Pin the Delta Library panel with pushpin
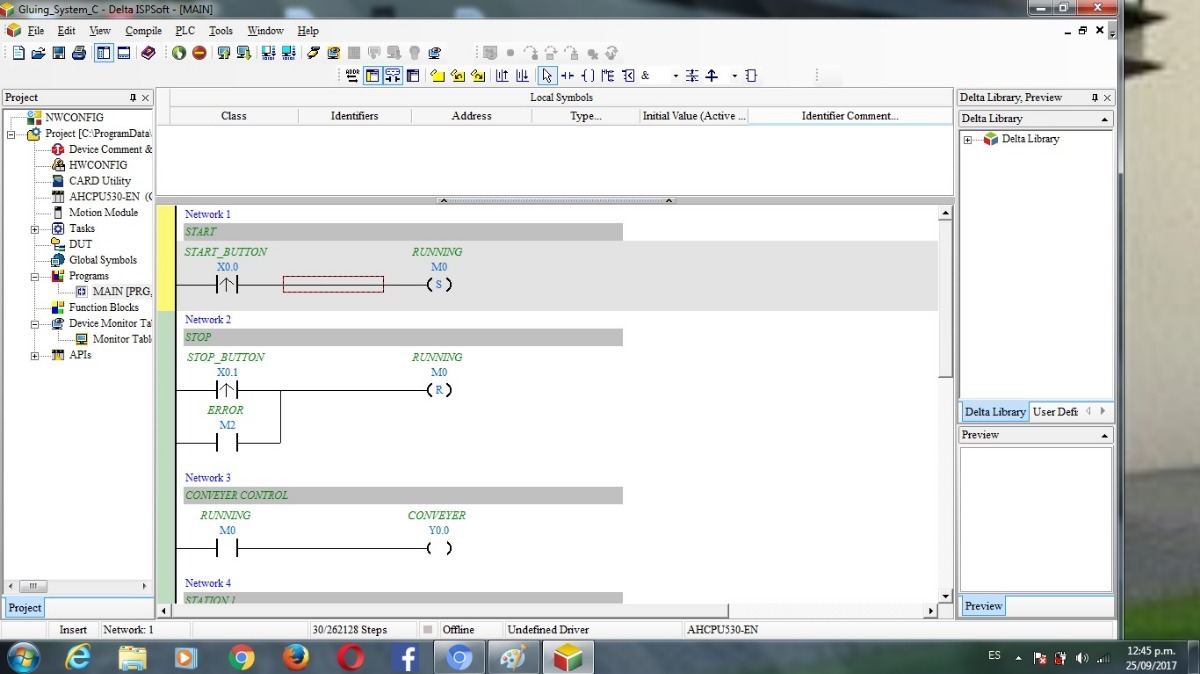1200x674 pixels. point(1094,97)
